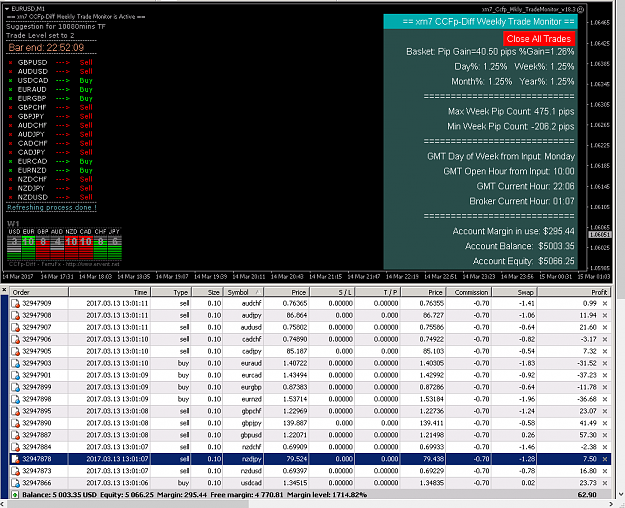Close the audjpy trade via its X
This screenshot has height=508, width=625.
pos(605,315)
